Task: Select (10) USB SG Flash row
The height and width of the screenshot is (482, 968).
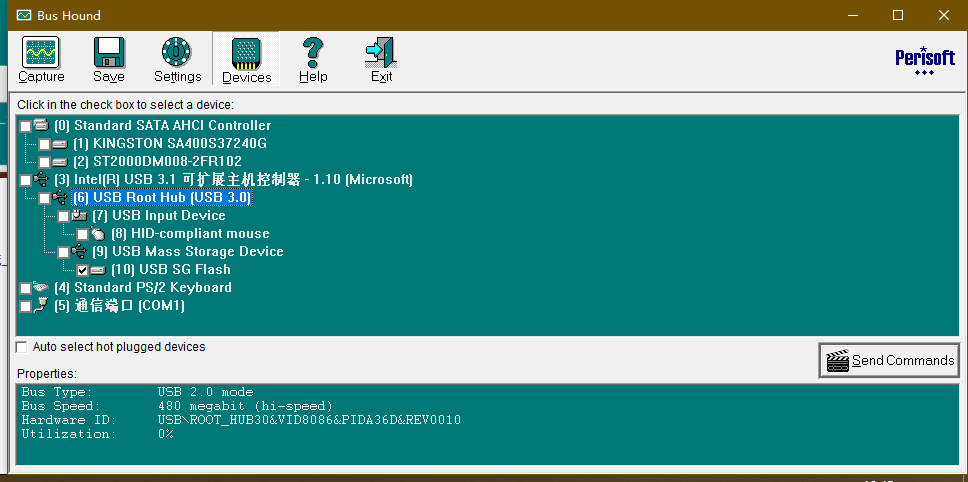Action: (x=171, y=269)
